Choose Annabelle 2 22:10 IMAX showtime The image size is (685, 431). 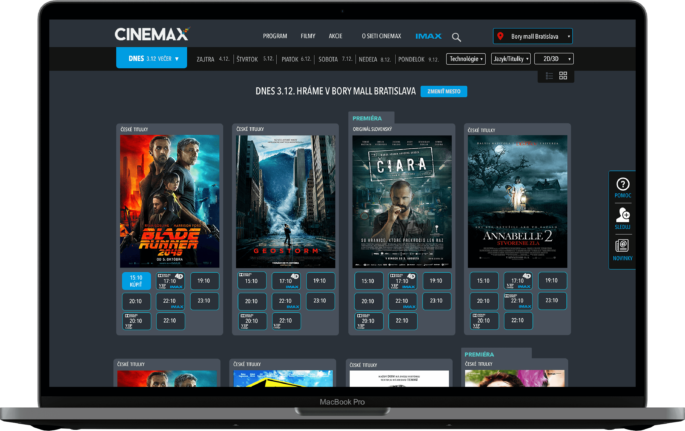coord(518,301)
